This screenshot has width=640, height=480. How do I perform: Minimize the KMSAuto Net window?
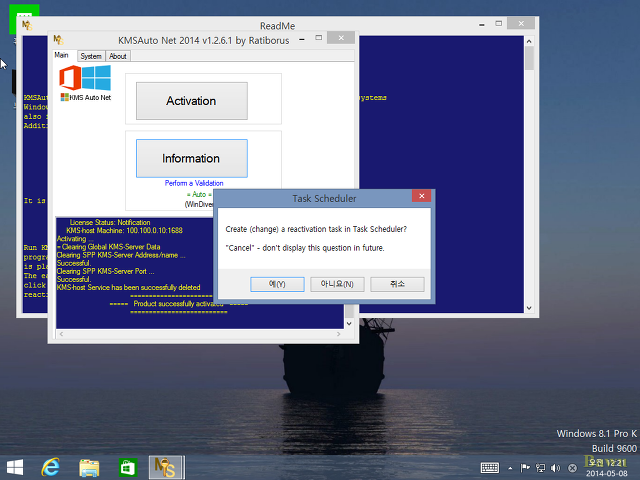(302, 40)
